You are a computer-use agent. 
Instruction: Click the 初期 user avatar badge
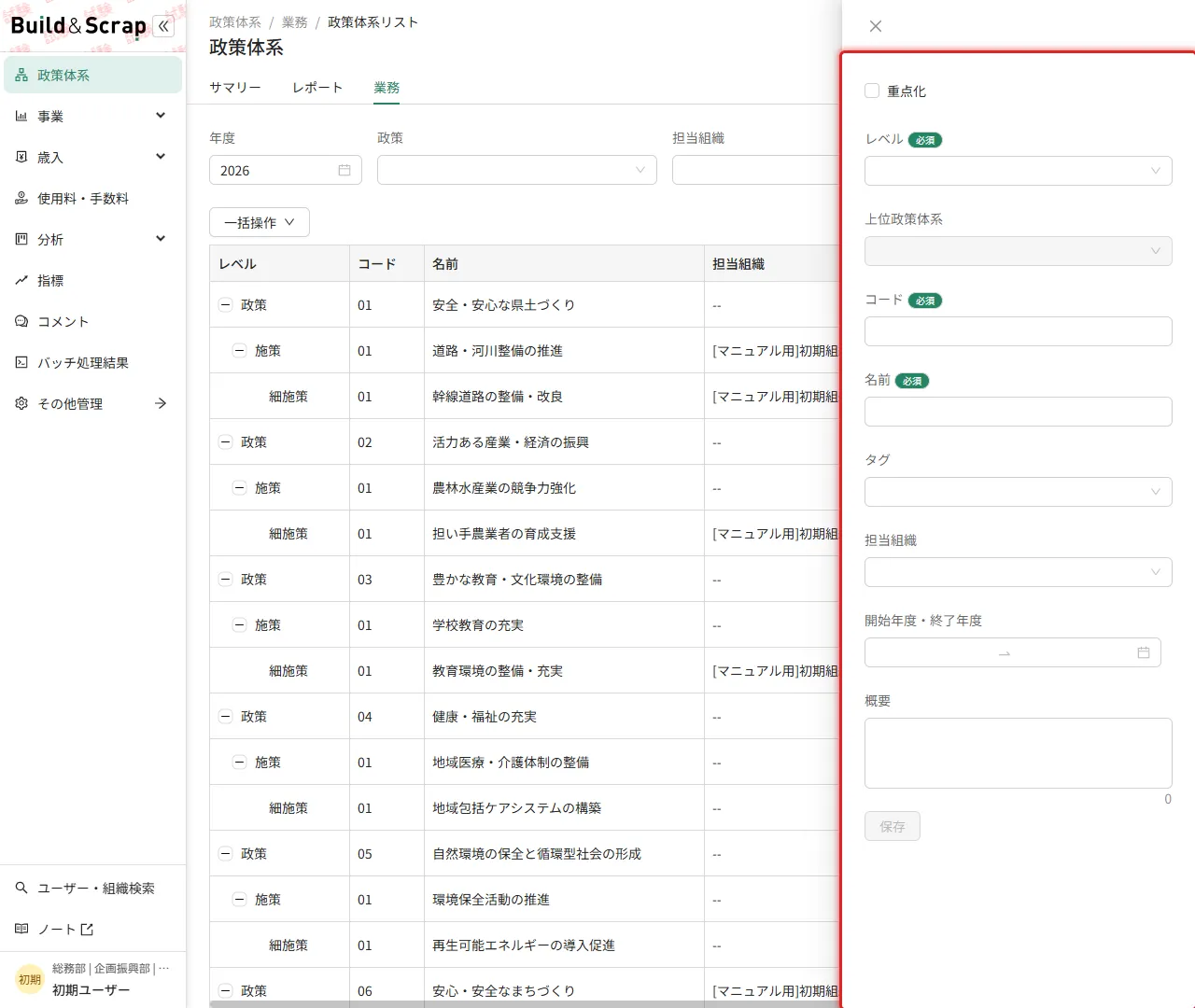tap(30, 980)
